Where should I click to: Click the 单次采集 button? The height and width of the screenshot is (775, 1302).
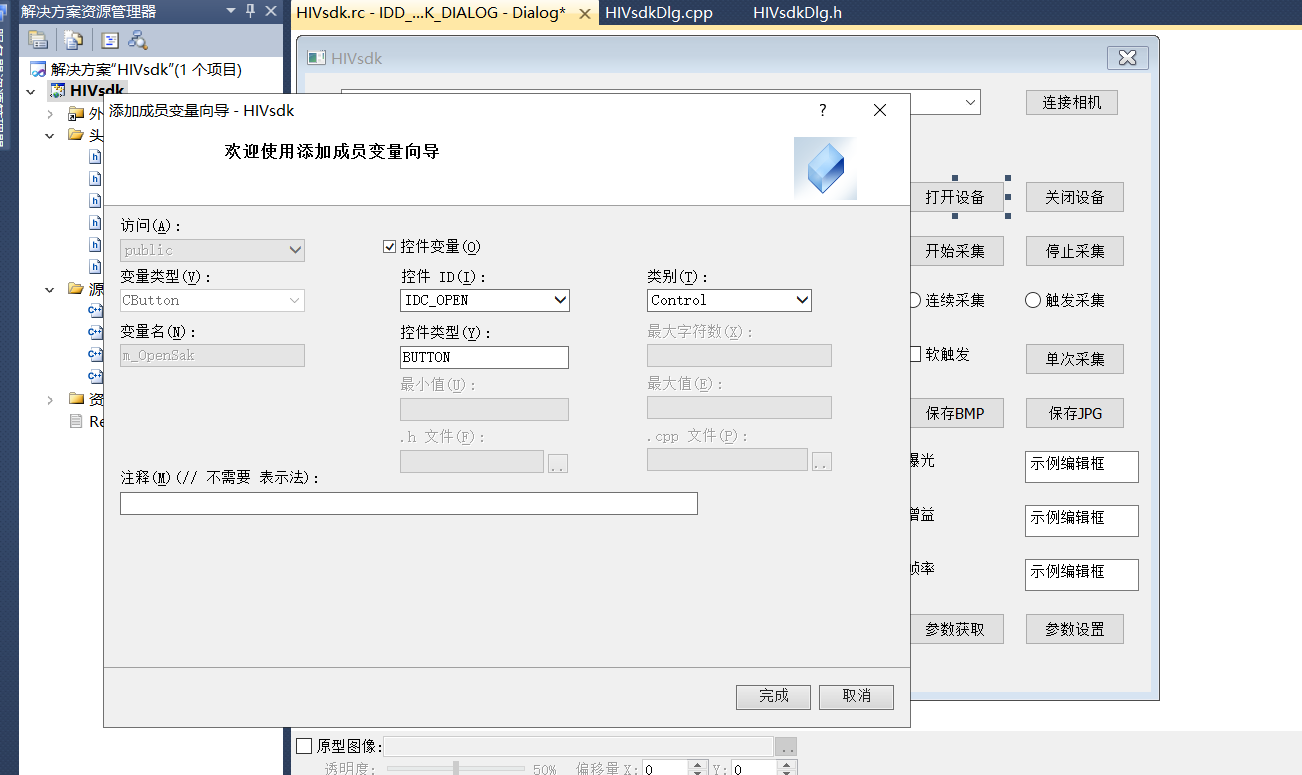[x=1075, y=359]
